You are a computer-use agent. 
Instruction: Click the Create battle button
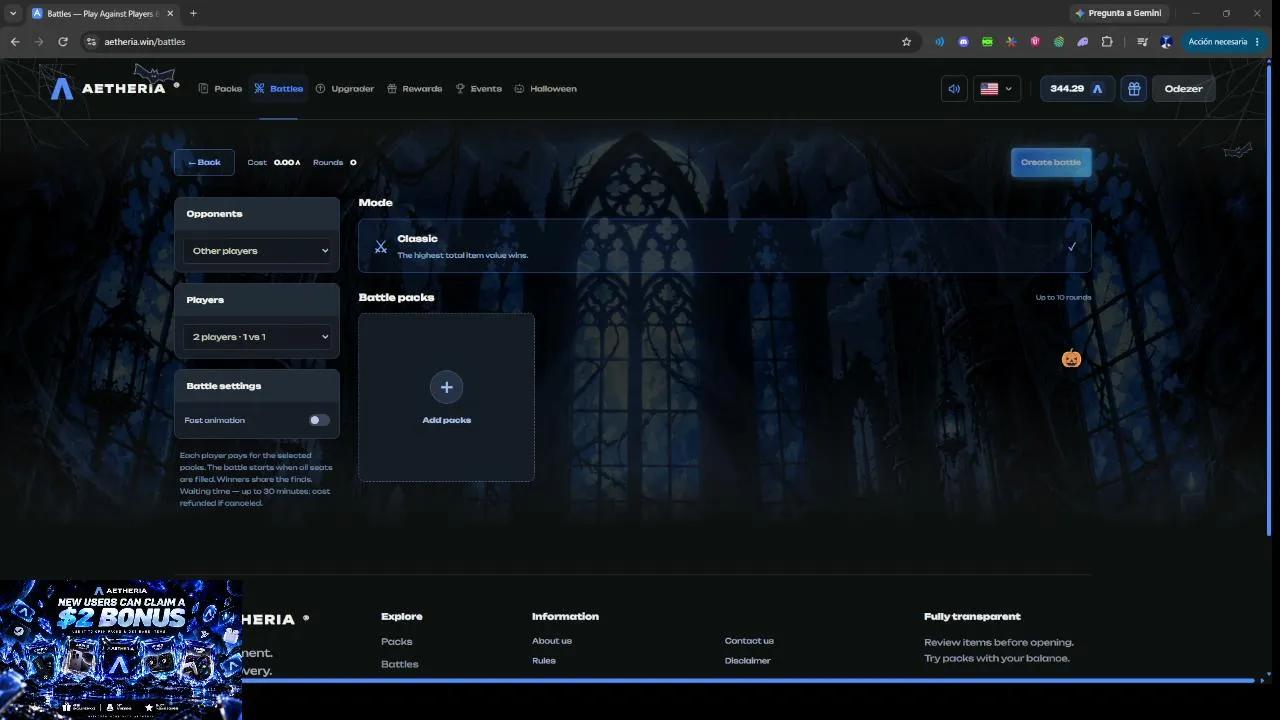1051,162
